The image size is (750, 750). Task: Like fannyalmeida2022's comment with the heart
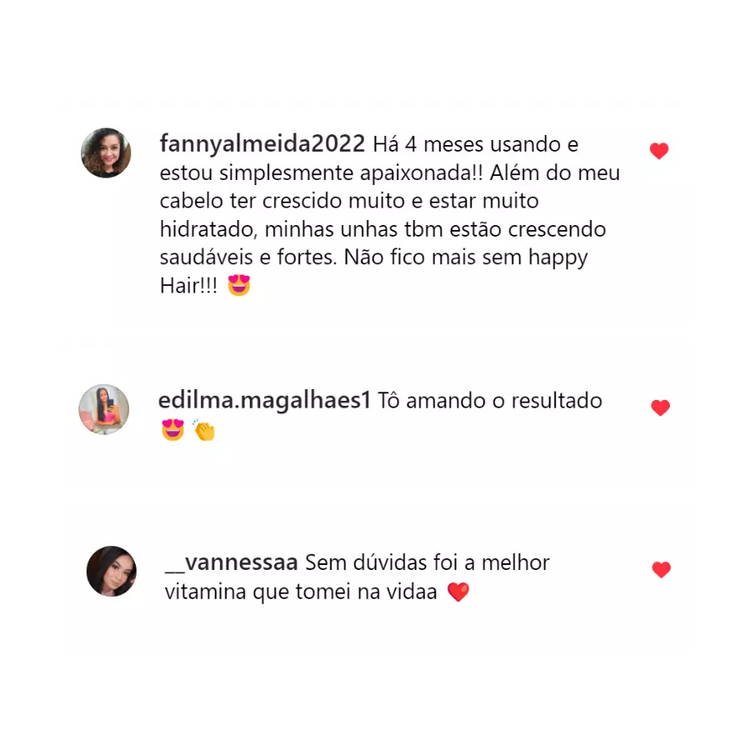click(659, 151)
